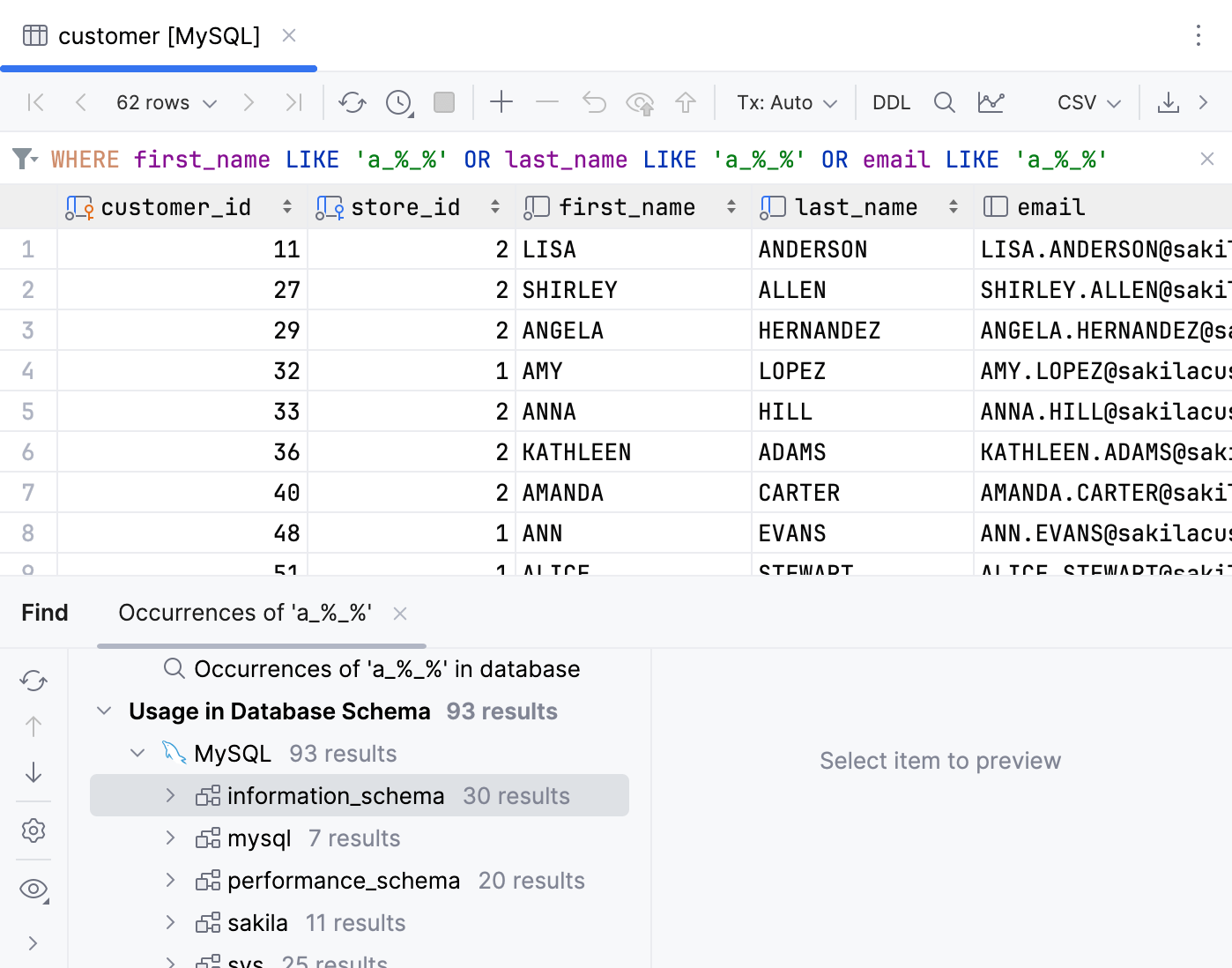
Task: Open the 'Tx: Auto' transaction mode dropdown
Action: (x=785, y=102)
